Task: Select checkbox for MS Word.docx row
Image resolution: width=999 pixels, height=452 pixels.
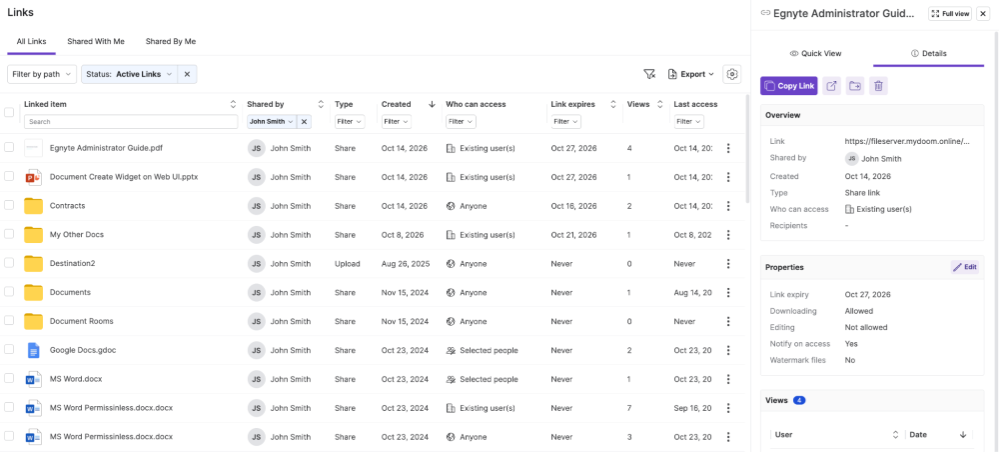Action: [x=9, y=378]
